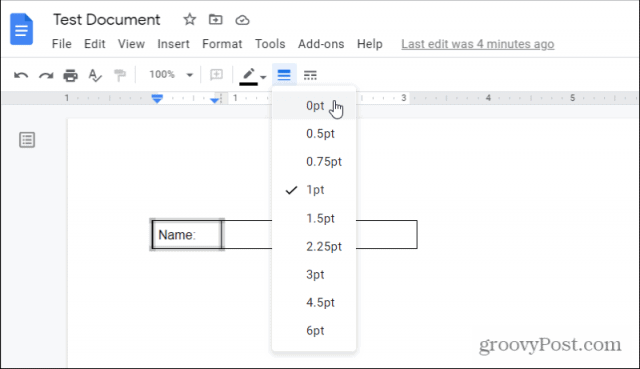This screenshot has width=640, height=369.
Task: Set border width to 0pt
Action: point(314,106)
